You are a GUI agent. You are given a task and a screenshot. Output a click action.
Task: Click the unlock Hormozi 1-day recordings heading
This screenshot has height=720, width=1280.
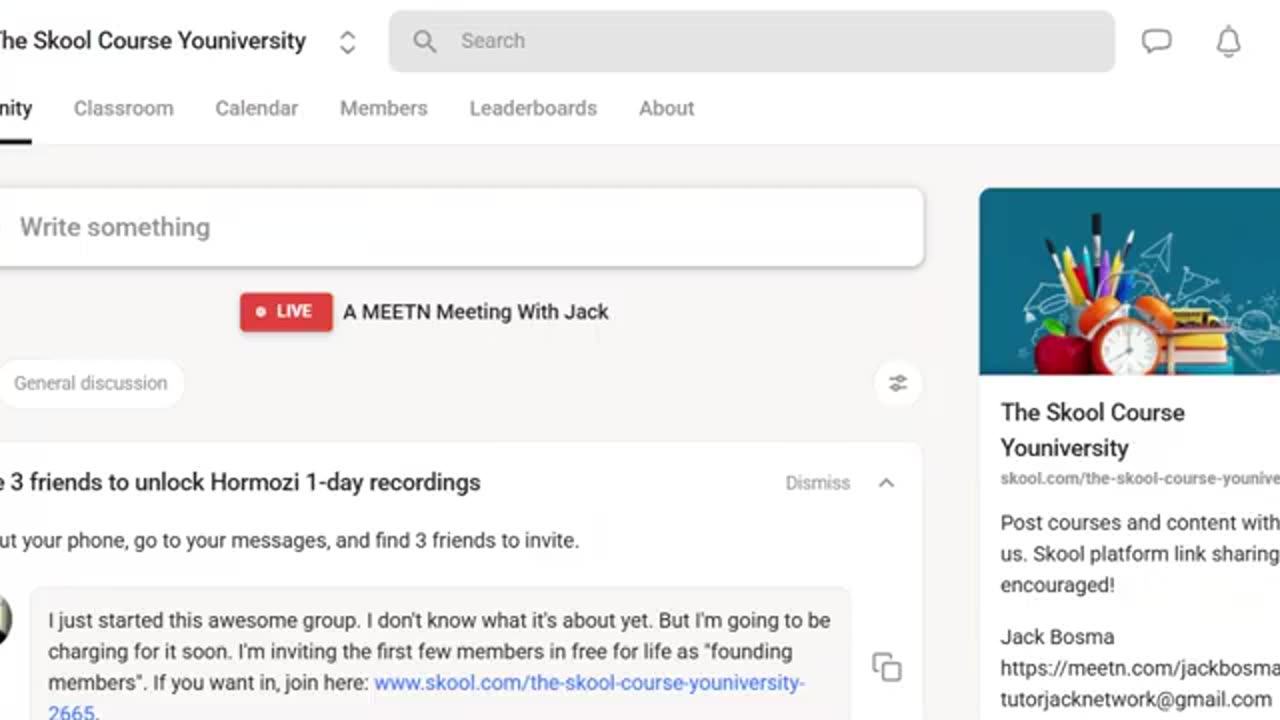click(240, 483)
